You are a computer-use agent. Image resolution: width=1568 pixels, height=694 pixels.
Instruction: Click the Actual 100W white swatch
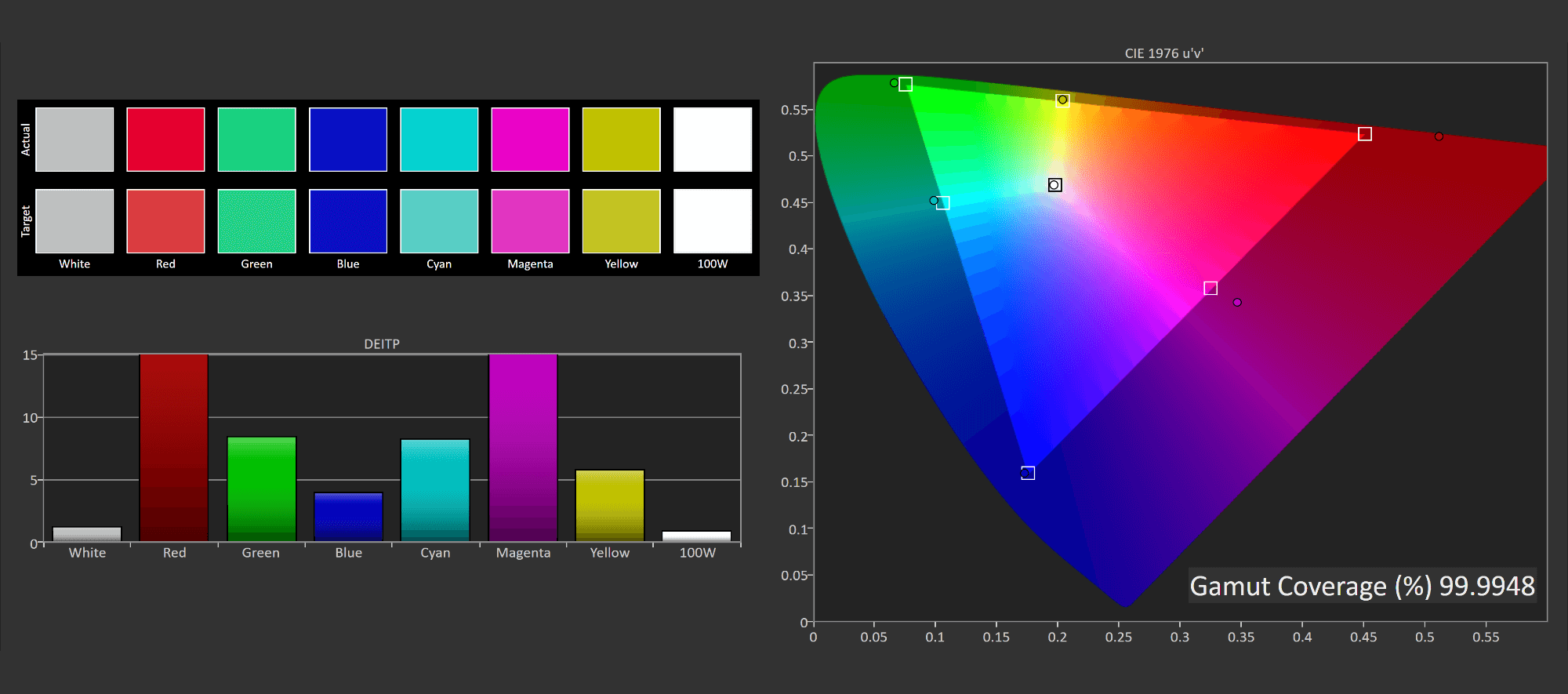point(713,140)
